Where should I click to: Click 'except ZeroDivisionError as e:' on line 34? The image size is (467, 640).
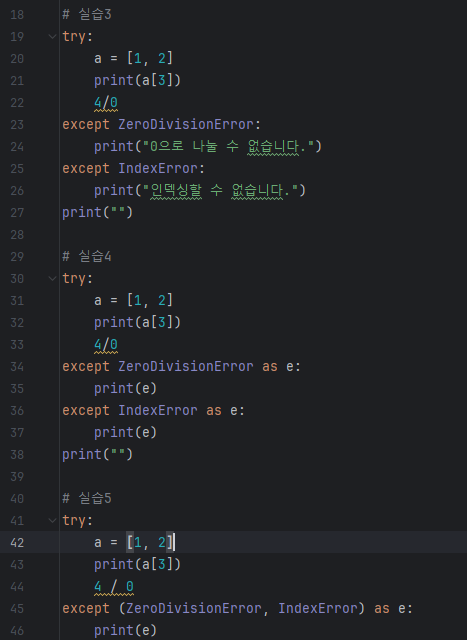pos(181,367)
